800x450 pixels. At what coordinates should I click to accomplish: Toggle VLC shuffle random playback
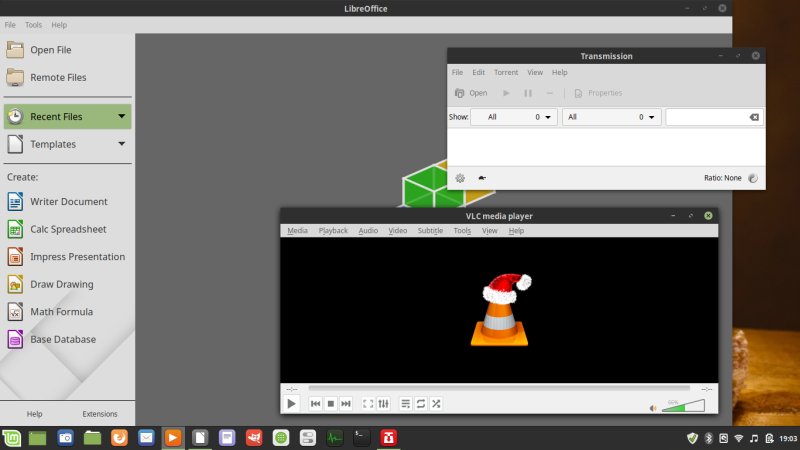[x=436, y=403]
